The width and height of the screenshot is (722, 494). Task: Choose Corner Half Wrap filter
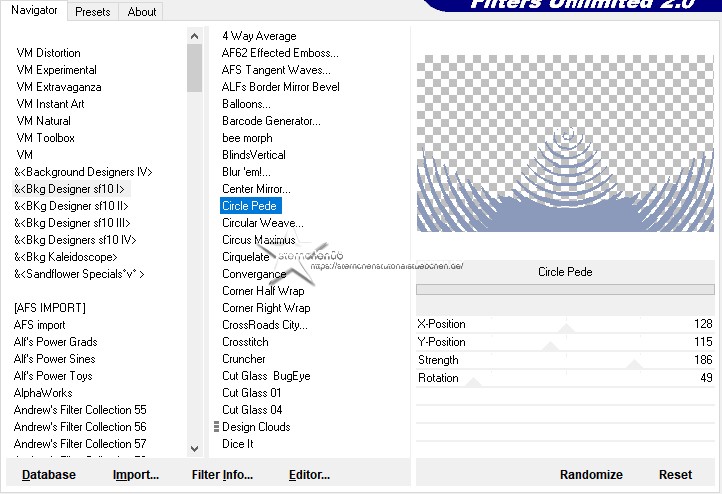tap(263, 291)
